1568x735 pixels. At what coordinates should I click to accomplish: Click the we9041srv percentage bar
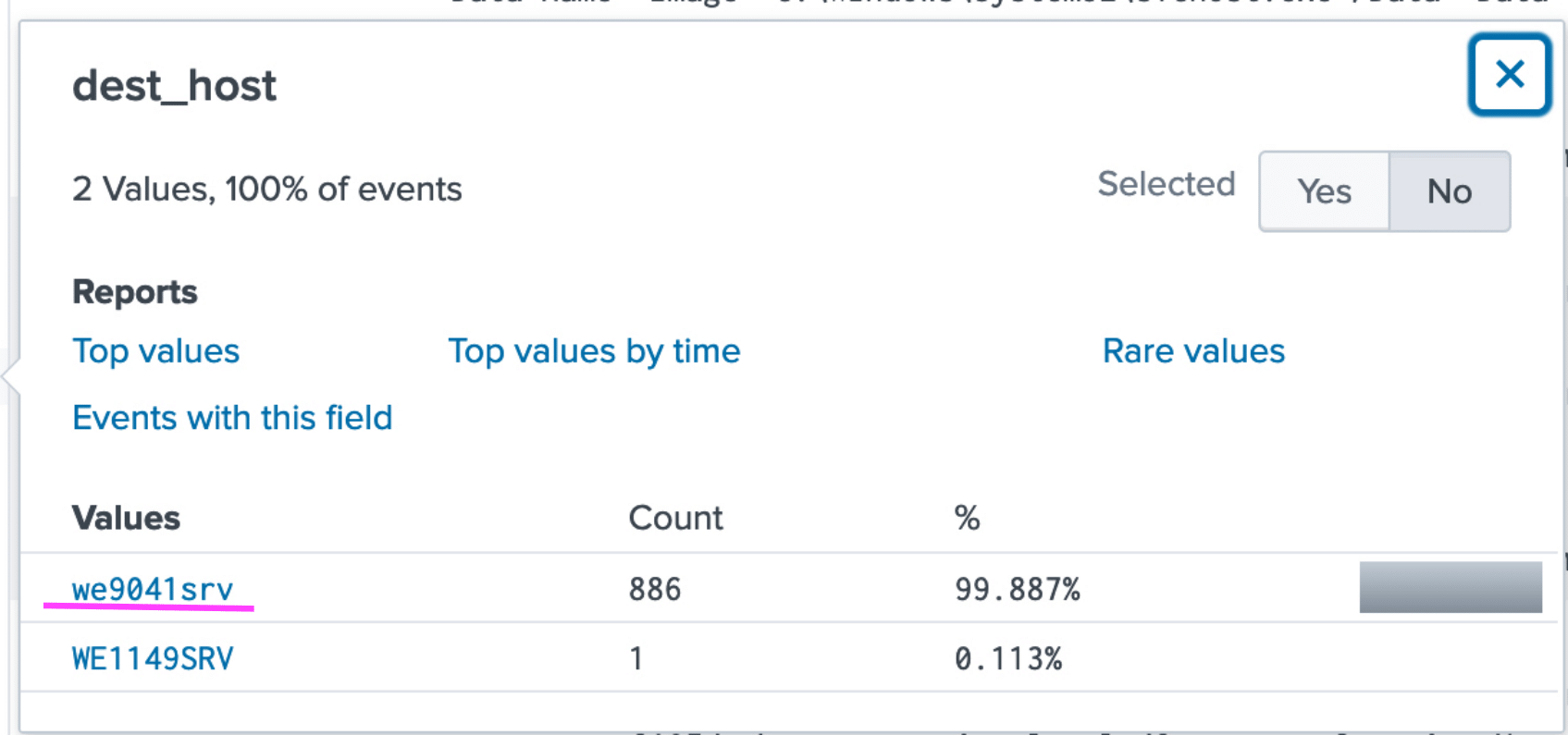pos(1450,587)
